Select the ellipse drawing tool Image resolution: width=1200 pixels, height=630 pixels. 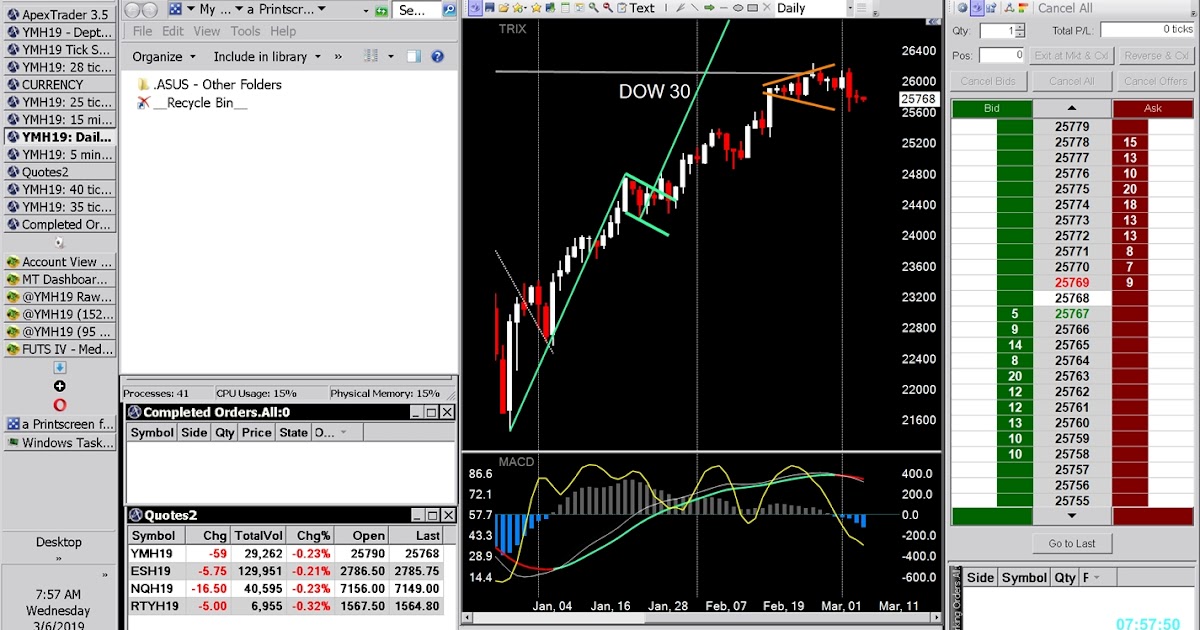[736, 8]
